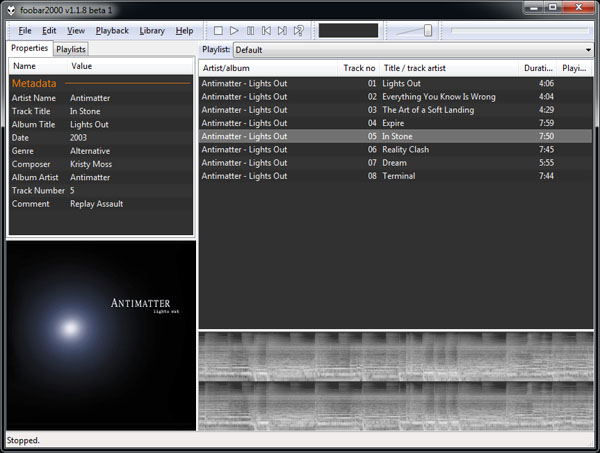
Task: Select the highlighted track 'In Stone'
Action: coord(395,136)
